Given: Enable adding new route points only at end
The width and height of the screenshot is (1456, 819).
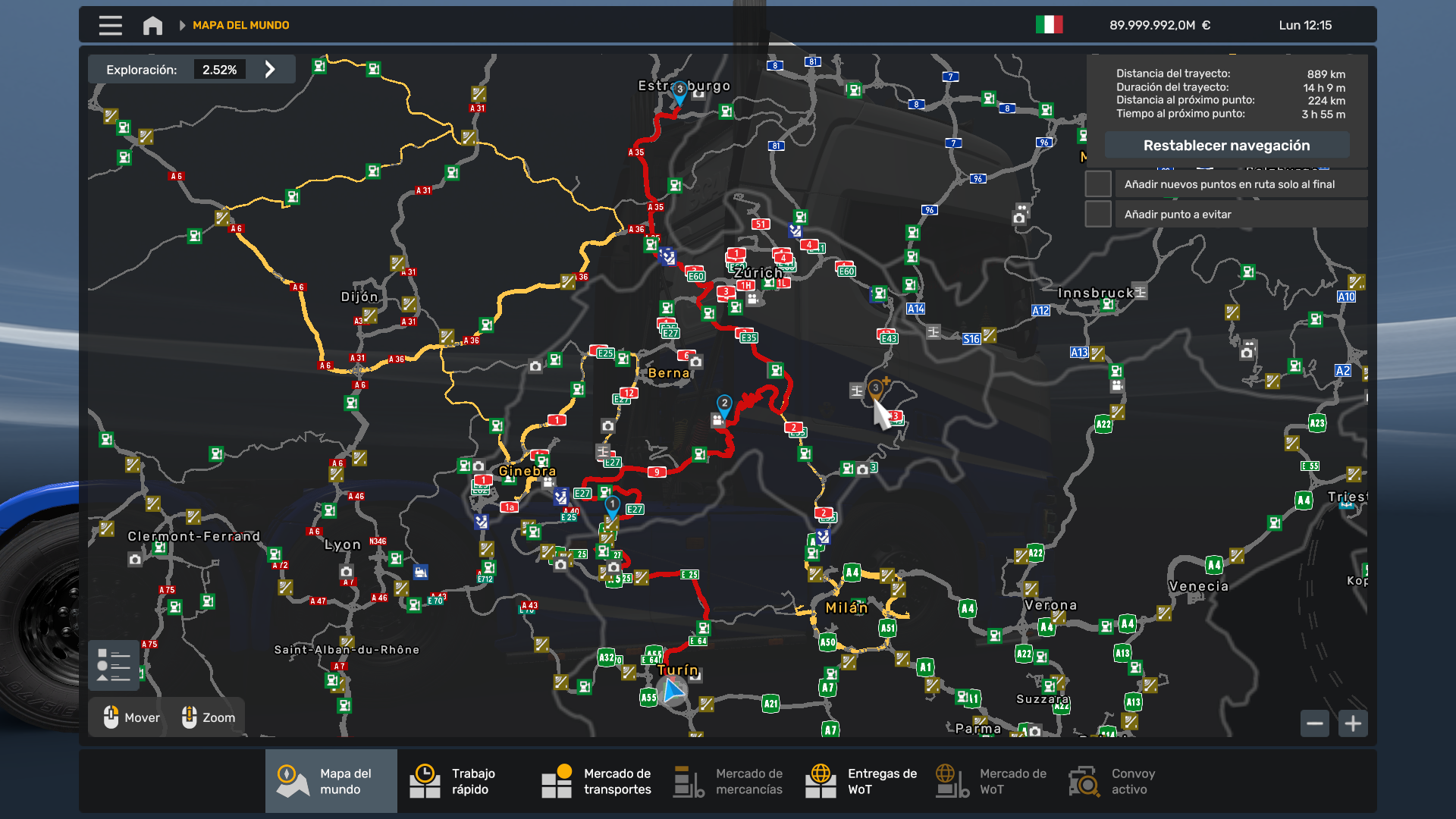Looking at the screenshot, I should click(1098, 184).
